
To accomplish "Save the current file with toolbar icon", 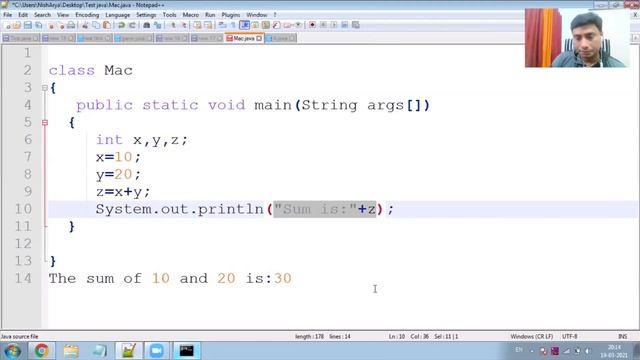I will [x=28, y=25].
